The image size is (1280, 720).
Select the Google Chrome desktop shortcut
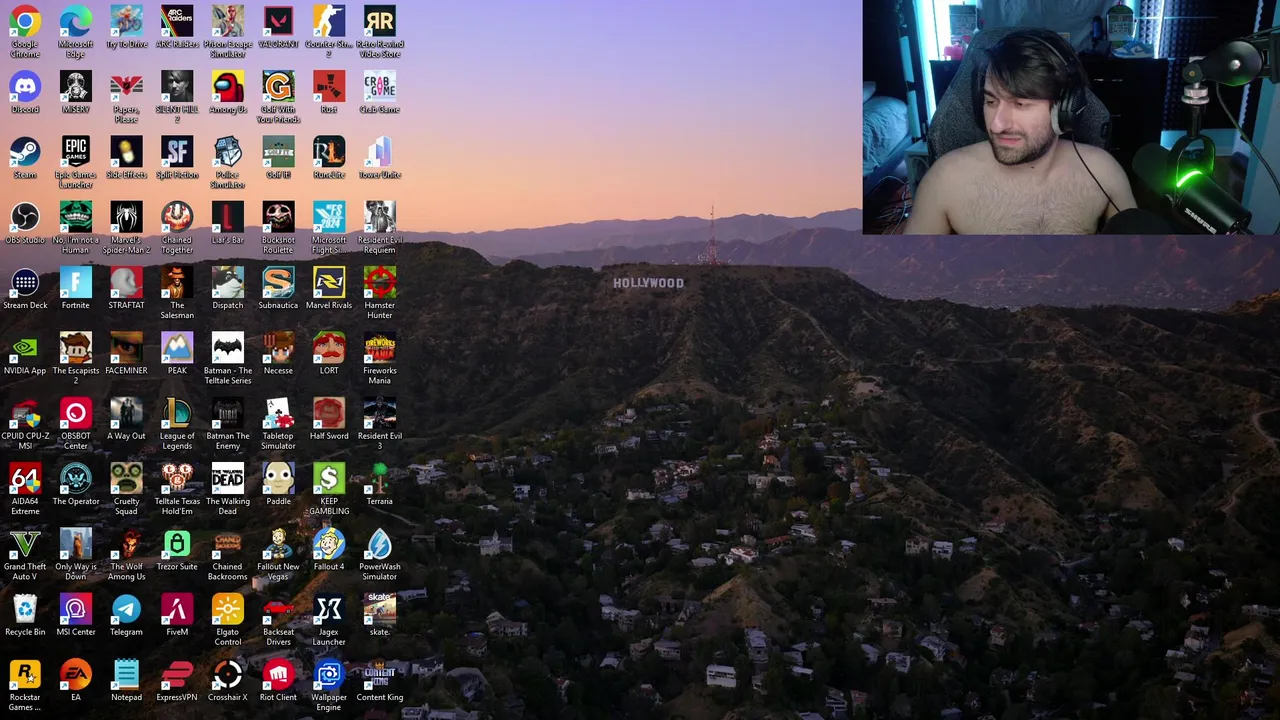25,30
